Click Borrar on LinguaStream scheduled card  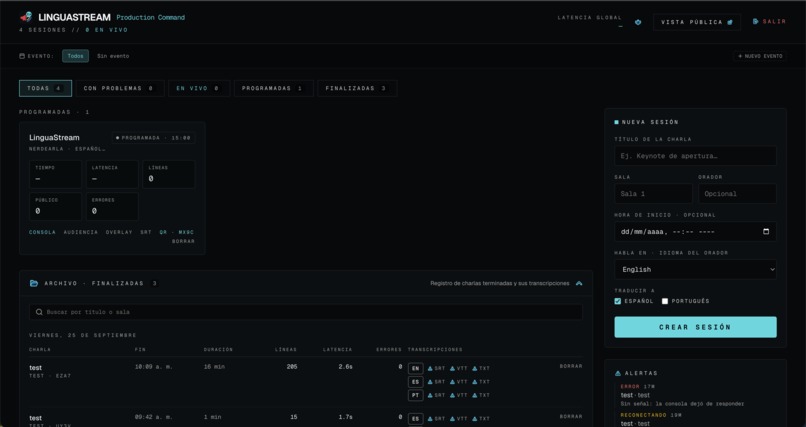184,242
